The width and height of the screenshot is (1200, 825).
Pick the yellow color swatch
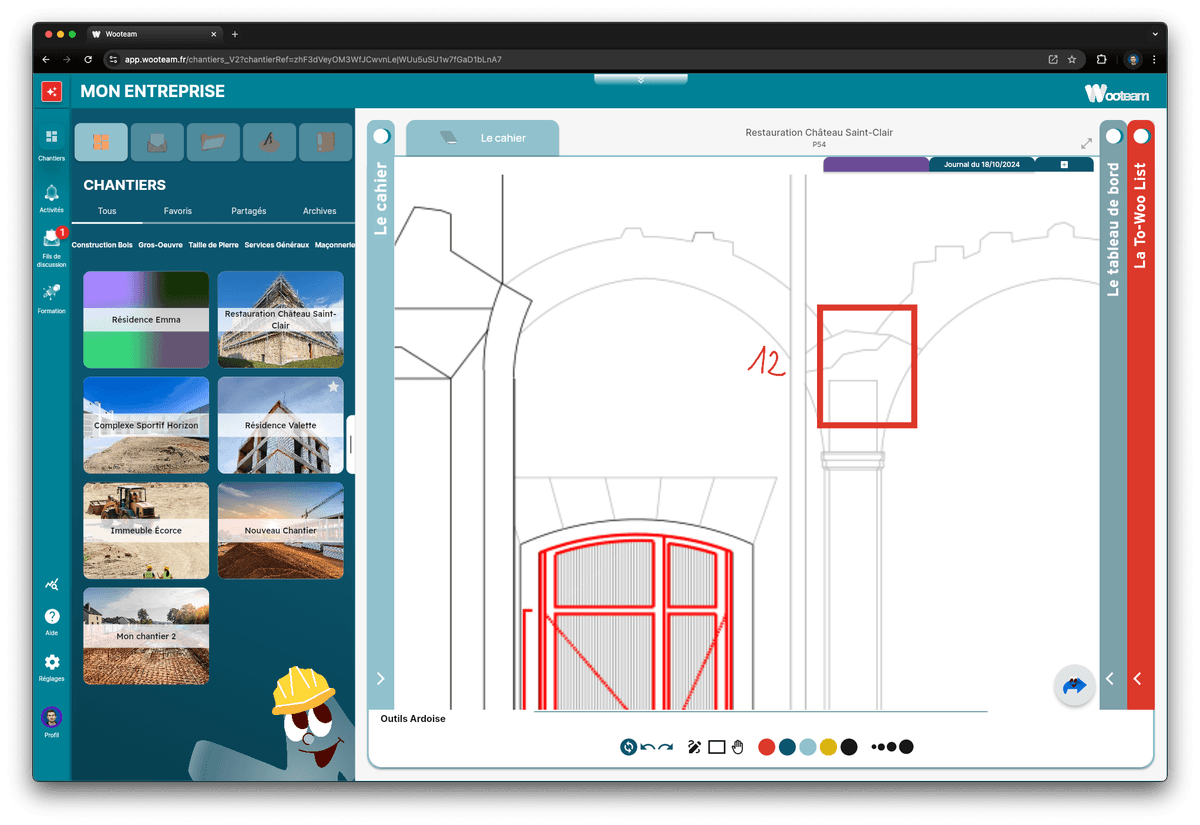pyautogui.click(x=828, y=747)
